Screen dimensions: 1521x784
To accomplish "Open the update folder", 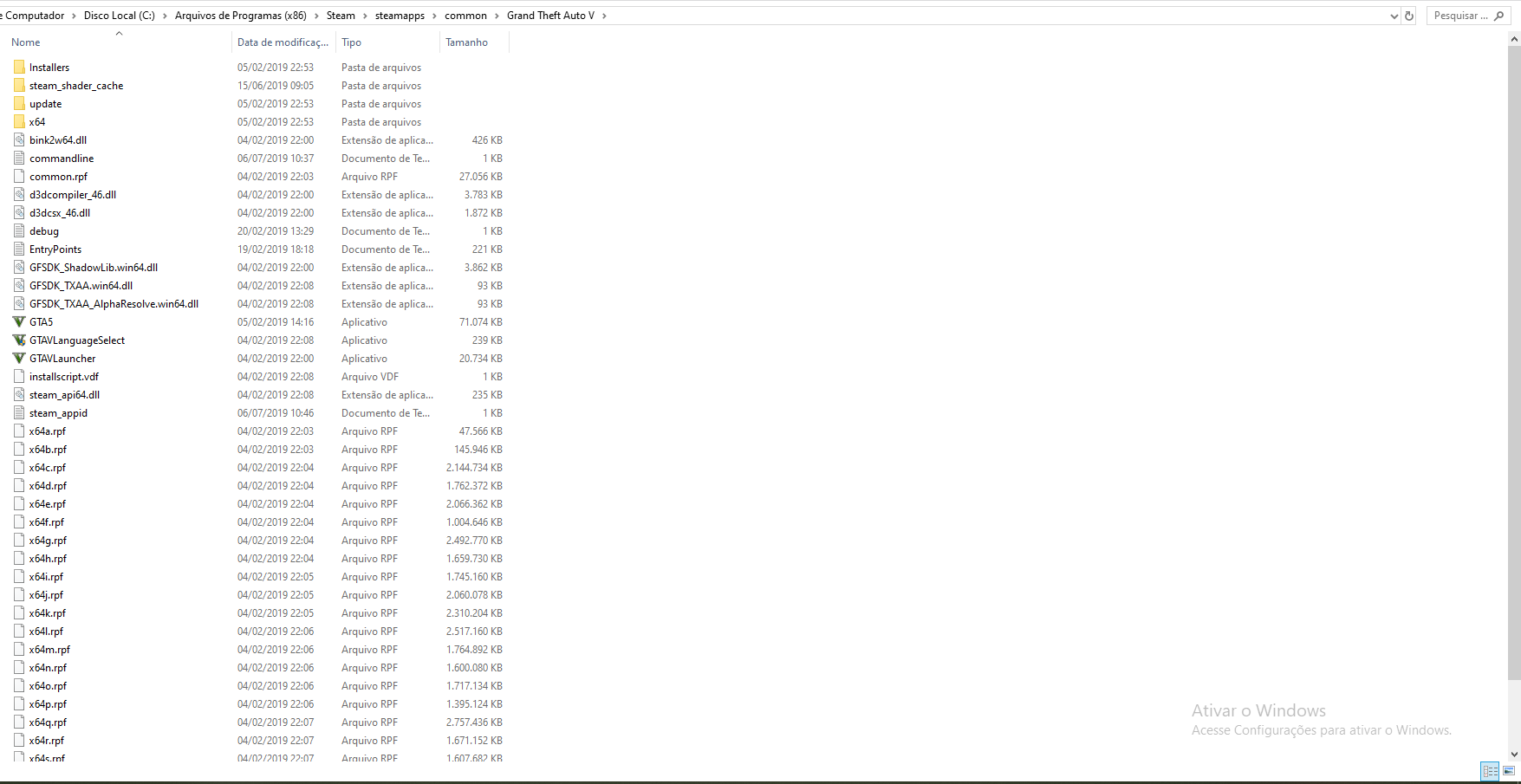I will pyautogui.click(x=45, y=103).
